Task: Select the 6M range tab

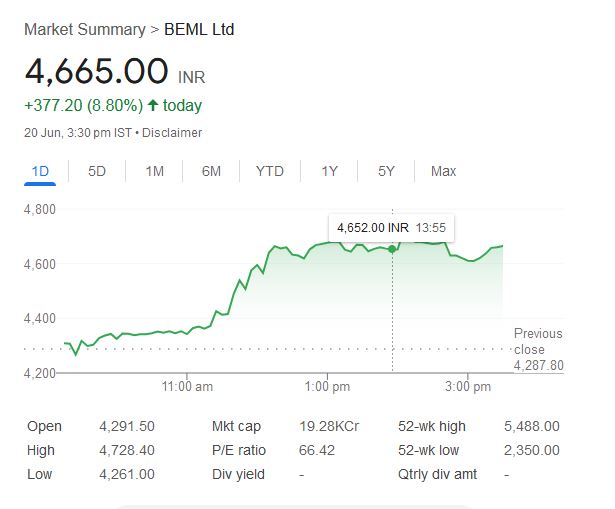Action: [x=211, y=171]
